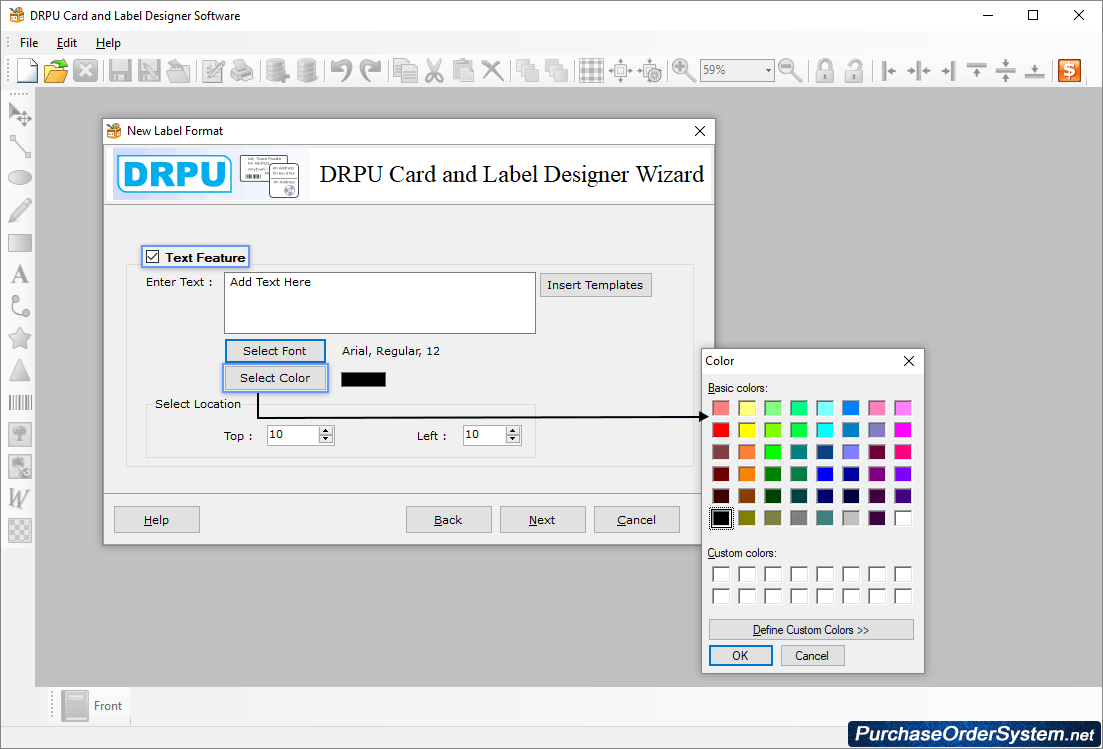Click the Undo arrow icon
1103x749 pixels.
[341, 70]
